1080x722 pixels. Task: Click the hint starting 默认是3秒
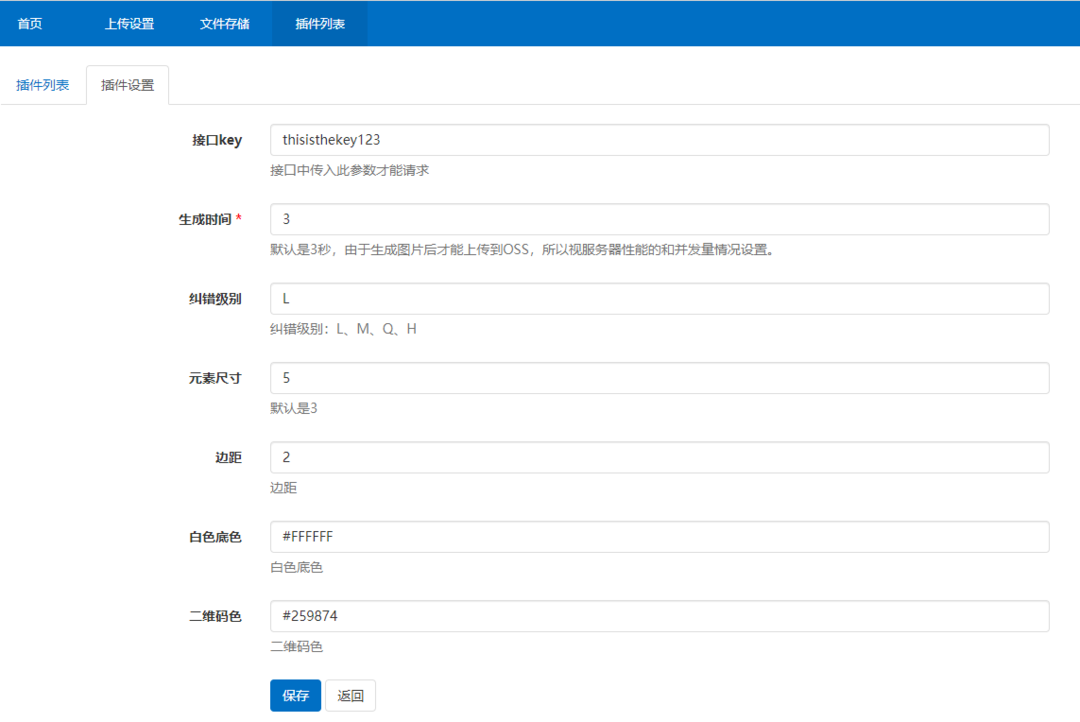[x=523, y=249]
